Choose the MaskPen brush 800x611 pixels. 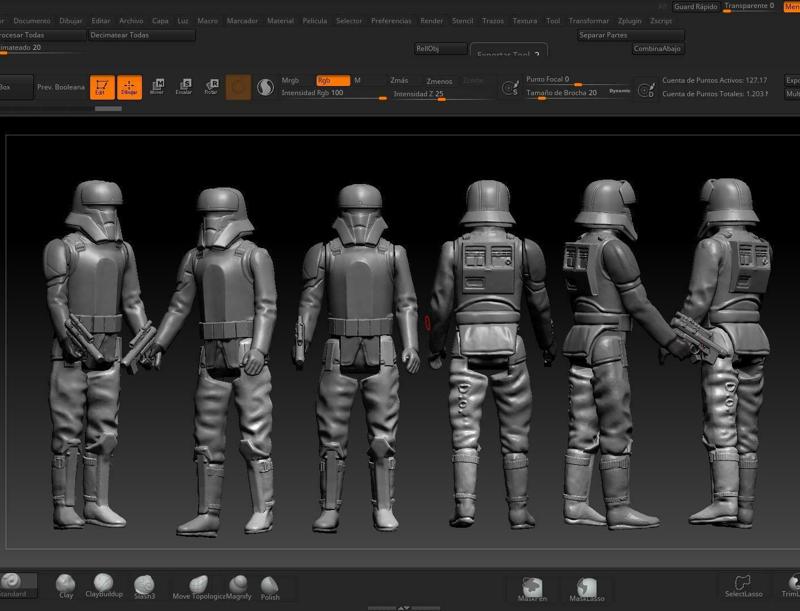tap(532, 588)
